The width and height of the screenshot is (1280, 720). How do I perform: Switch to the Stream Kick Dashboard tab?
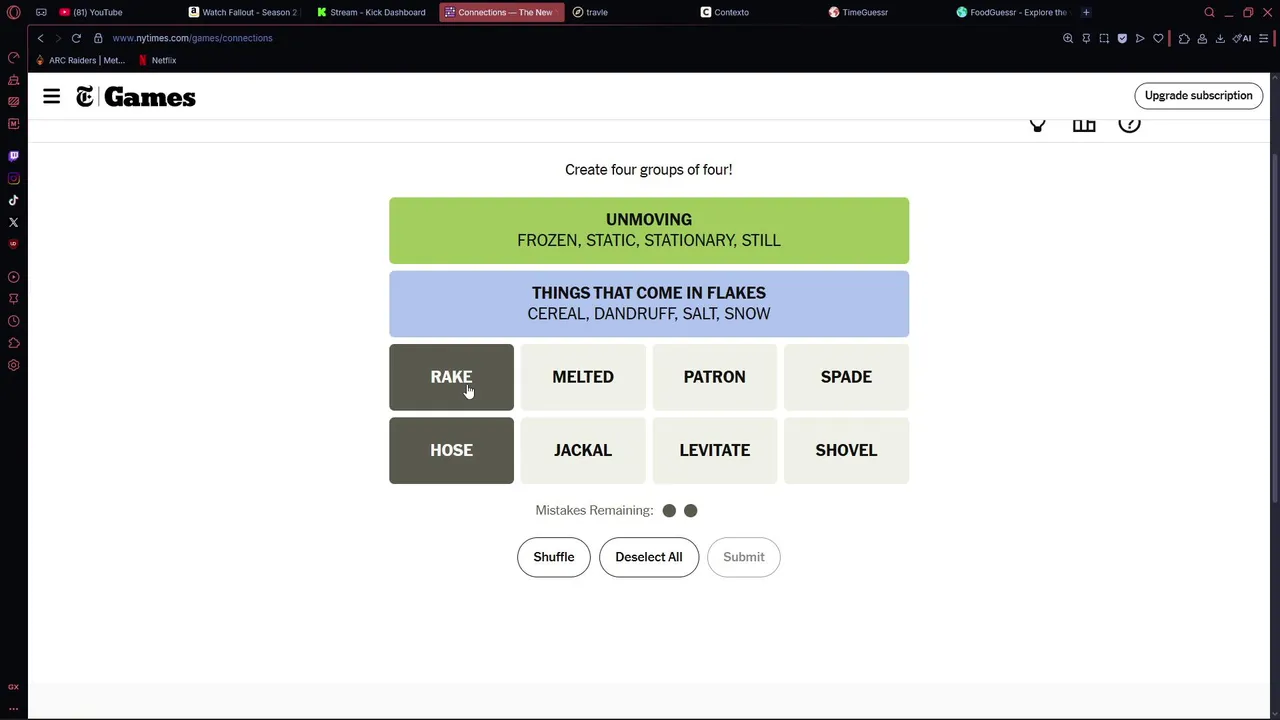coord(372,12)
